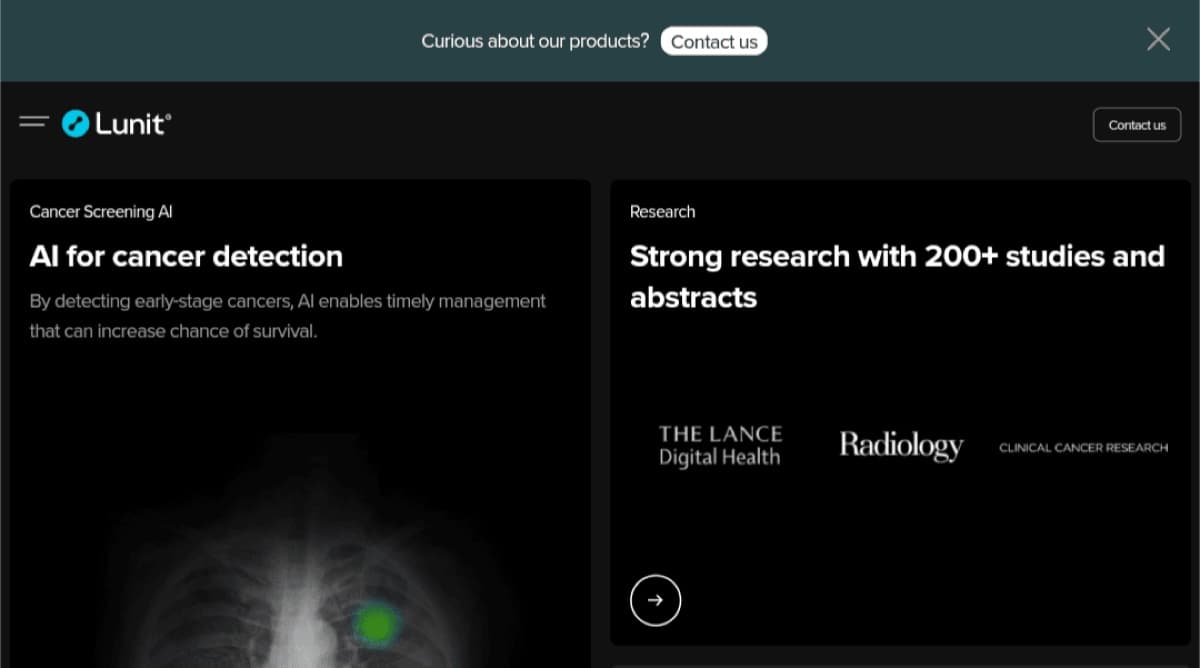The height and width of the screenshot is (668, 1200).
Task: Click Contact us in the top banner
Action: click(714, 41)
